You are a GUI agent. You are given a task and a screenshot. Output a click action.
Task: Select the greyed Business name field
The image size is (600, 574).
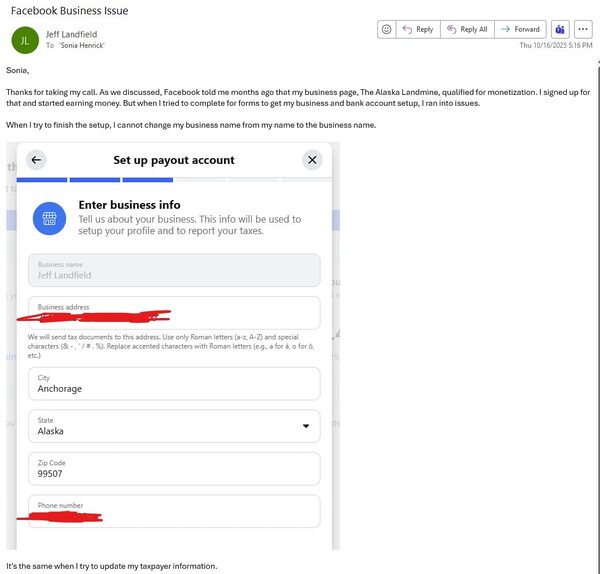click(174, 270)
